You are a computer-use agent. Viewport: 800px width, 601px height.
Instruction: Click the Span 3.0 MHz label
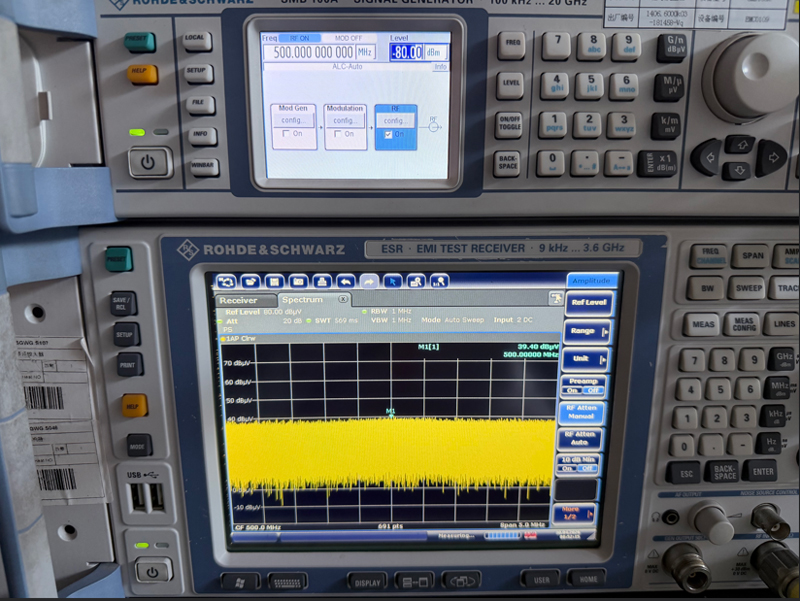522,524
